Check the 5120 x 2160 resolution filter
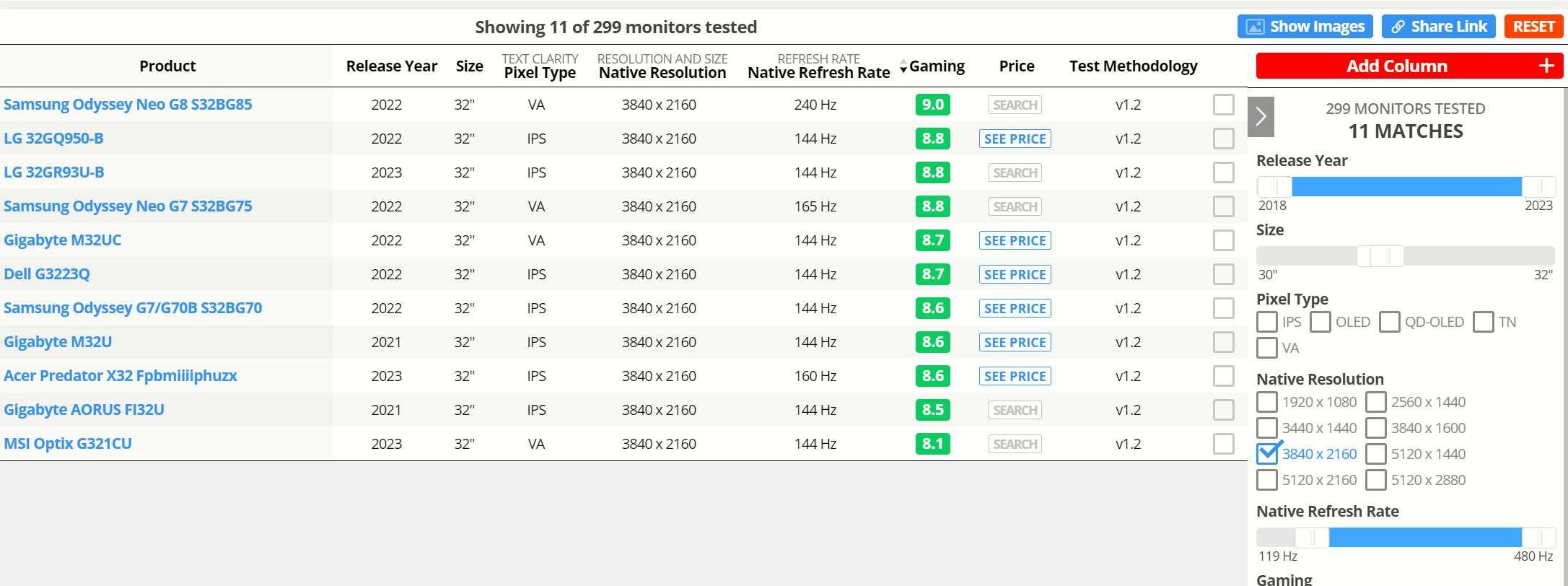 (1266, 480)
